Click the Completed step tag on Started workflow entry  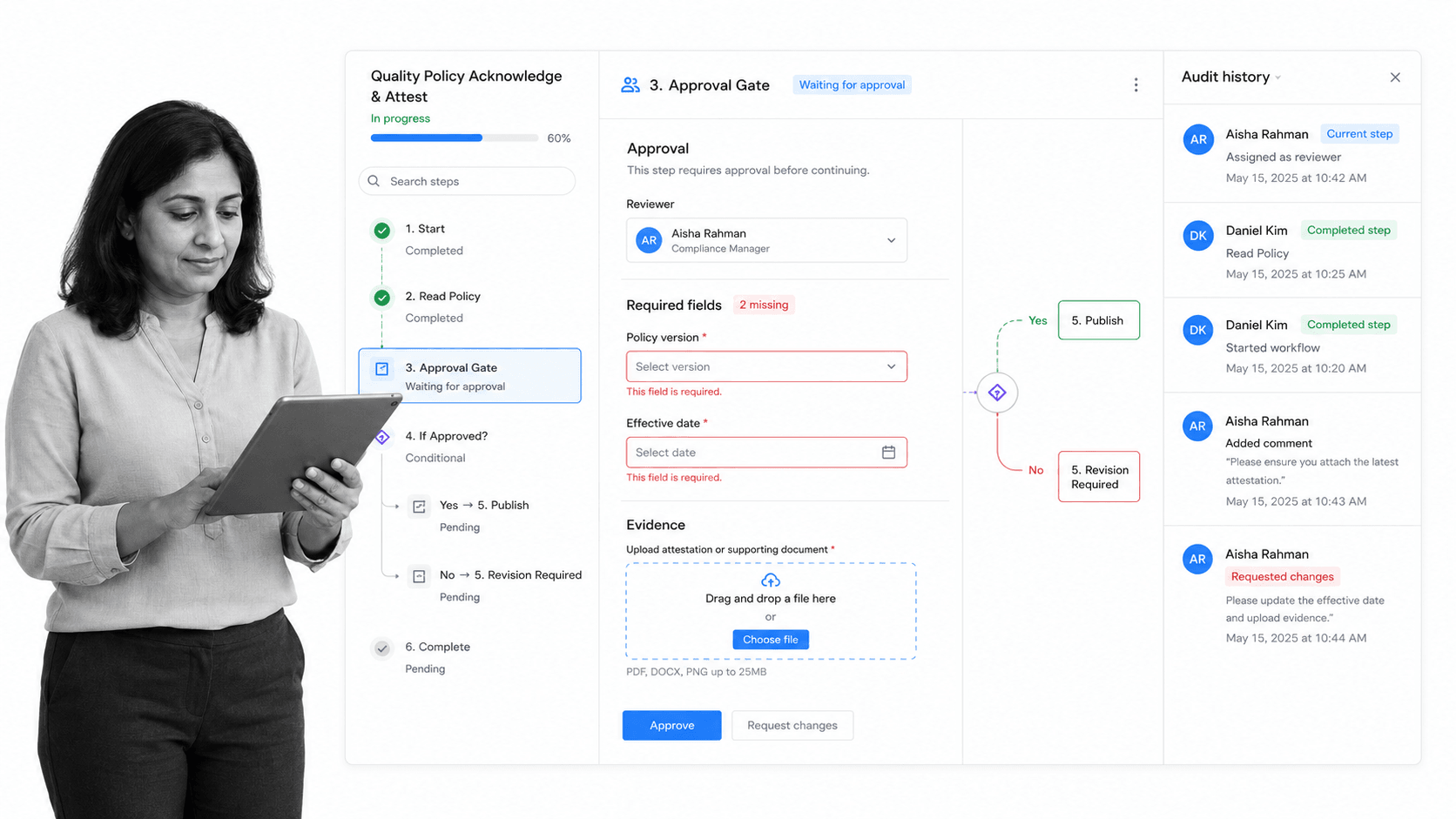point(1348,325)
